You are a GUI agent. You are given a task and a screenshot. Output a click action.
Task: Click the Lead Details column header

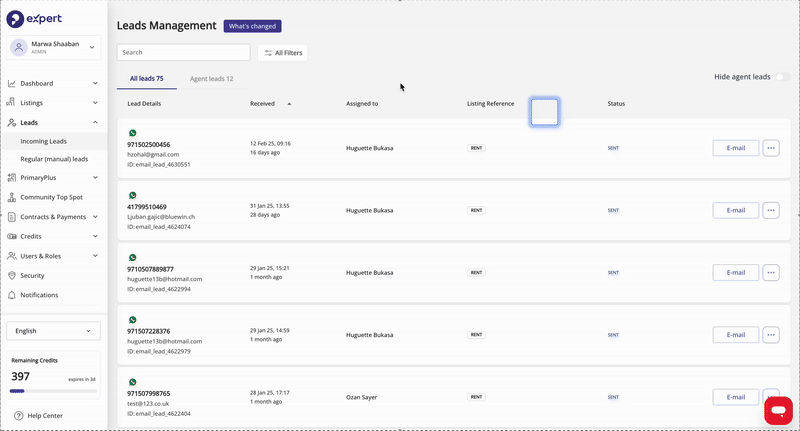(144, 104)
